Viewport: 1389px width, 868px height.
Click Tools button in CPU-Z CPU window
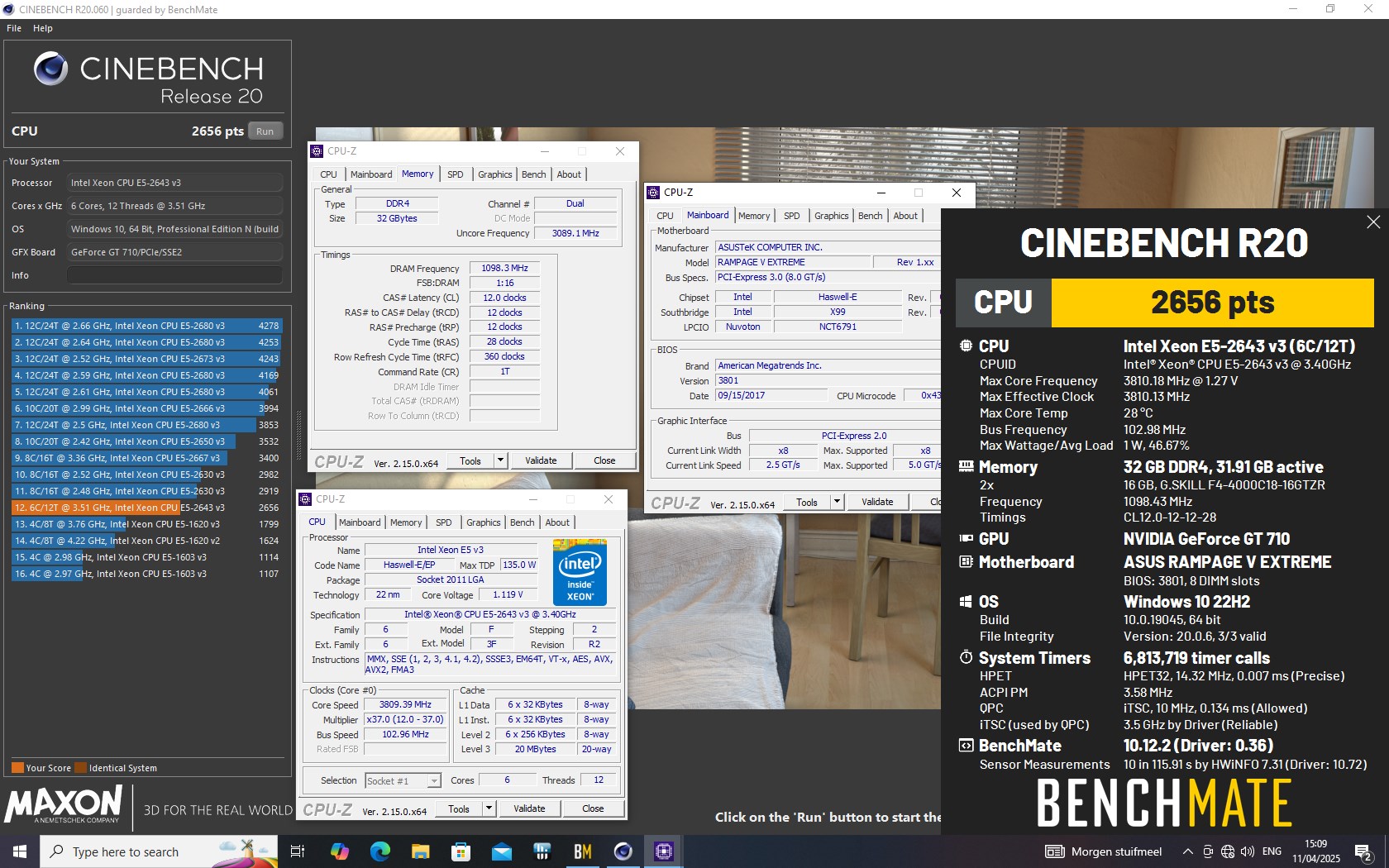pos(459,808)
